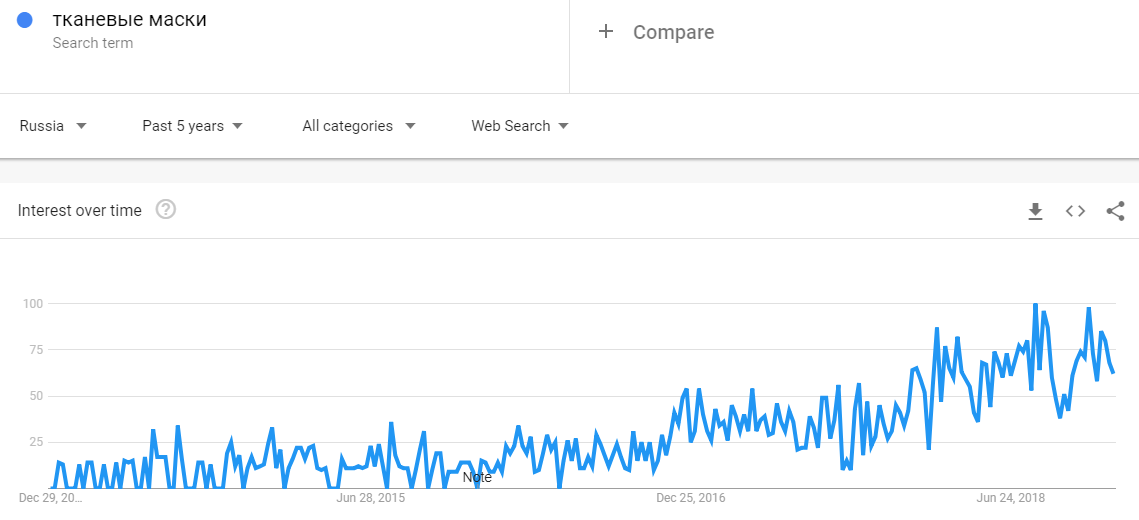
Task: Click the Jun 28, 2015 axis label
Action: tap(370, 497)
